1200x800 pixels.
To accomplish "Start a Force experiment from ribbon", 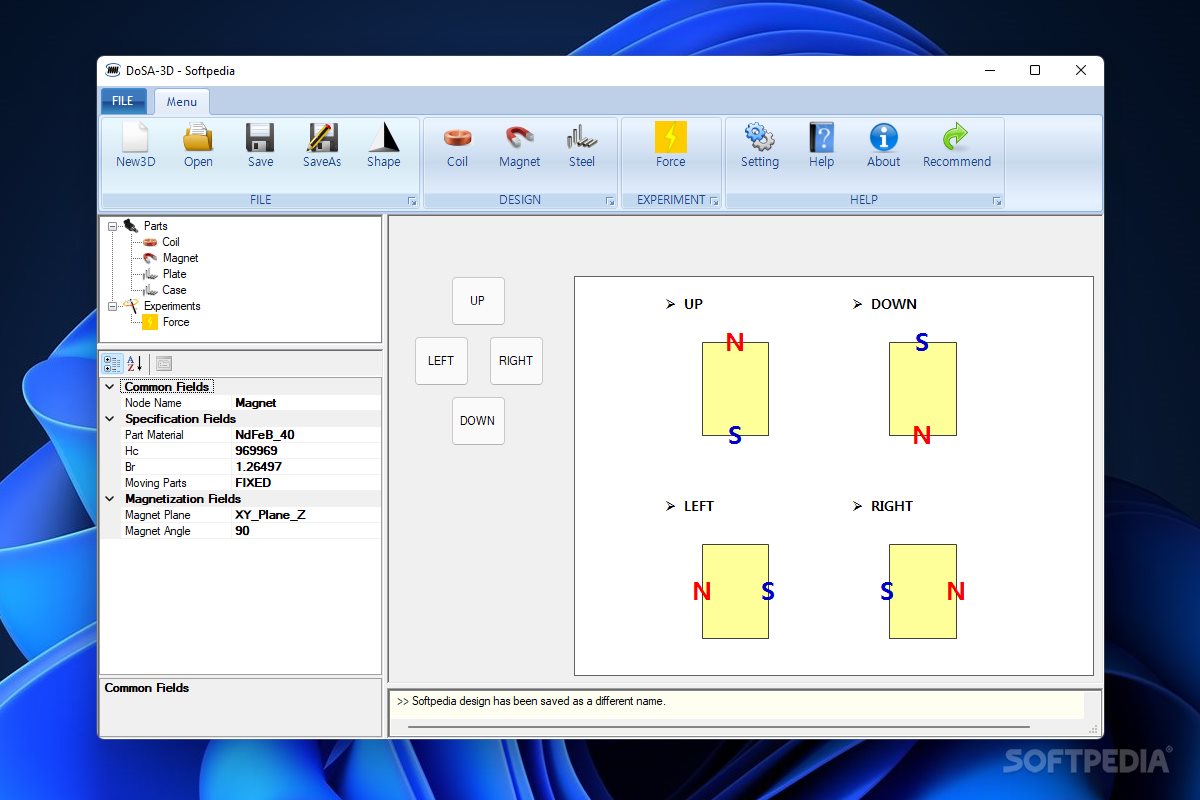I will tap(671, 138).
